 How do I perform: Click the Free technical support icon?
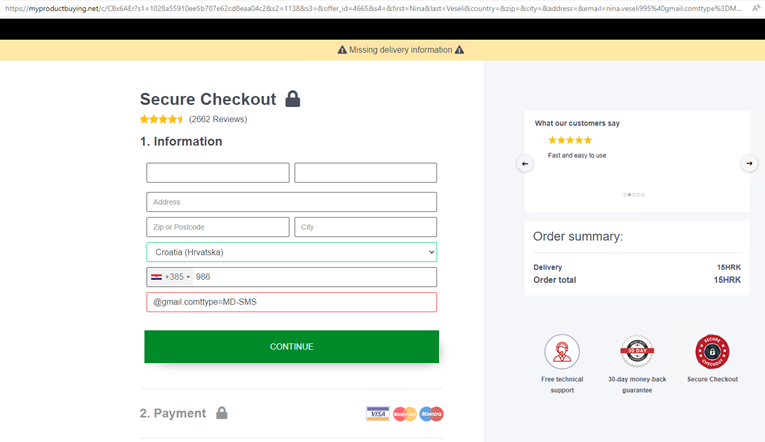562,352
